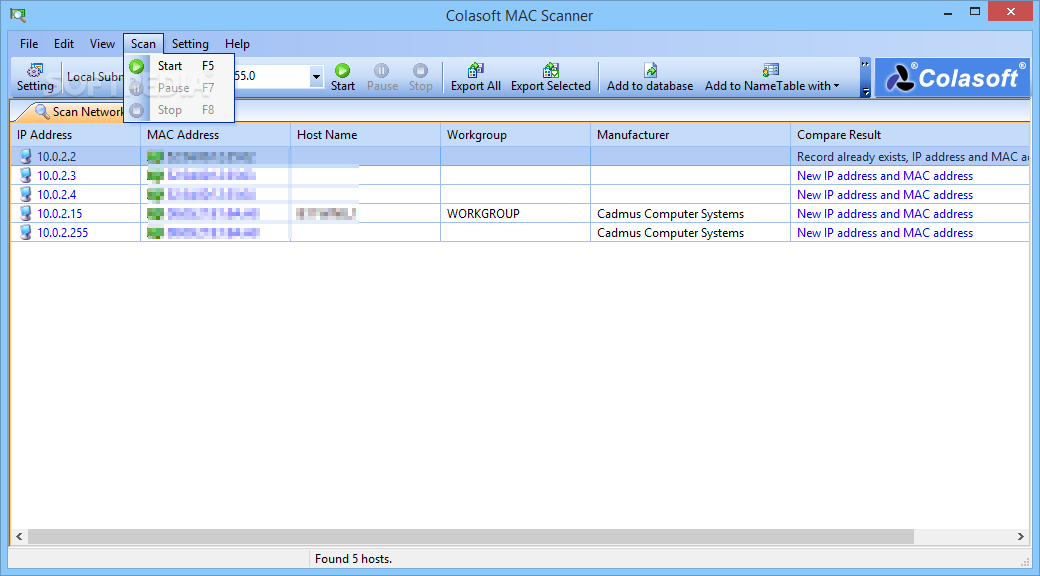Click network card icon in 10.0.2.2 row

pyautogui.click(x=155, y=157)
